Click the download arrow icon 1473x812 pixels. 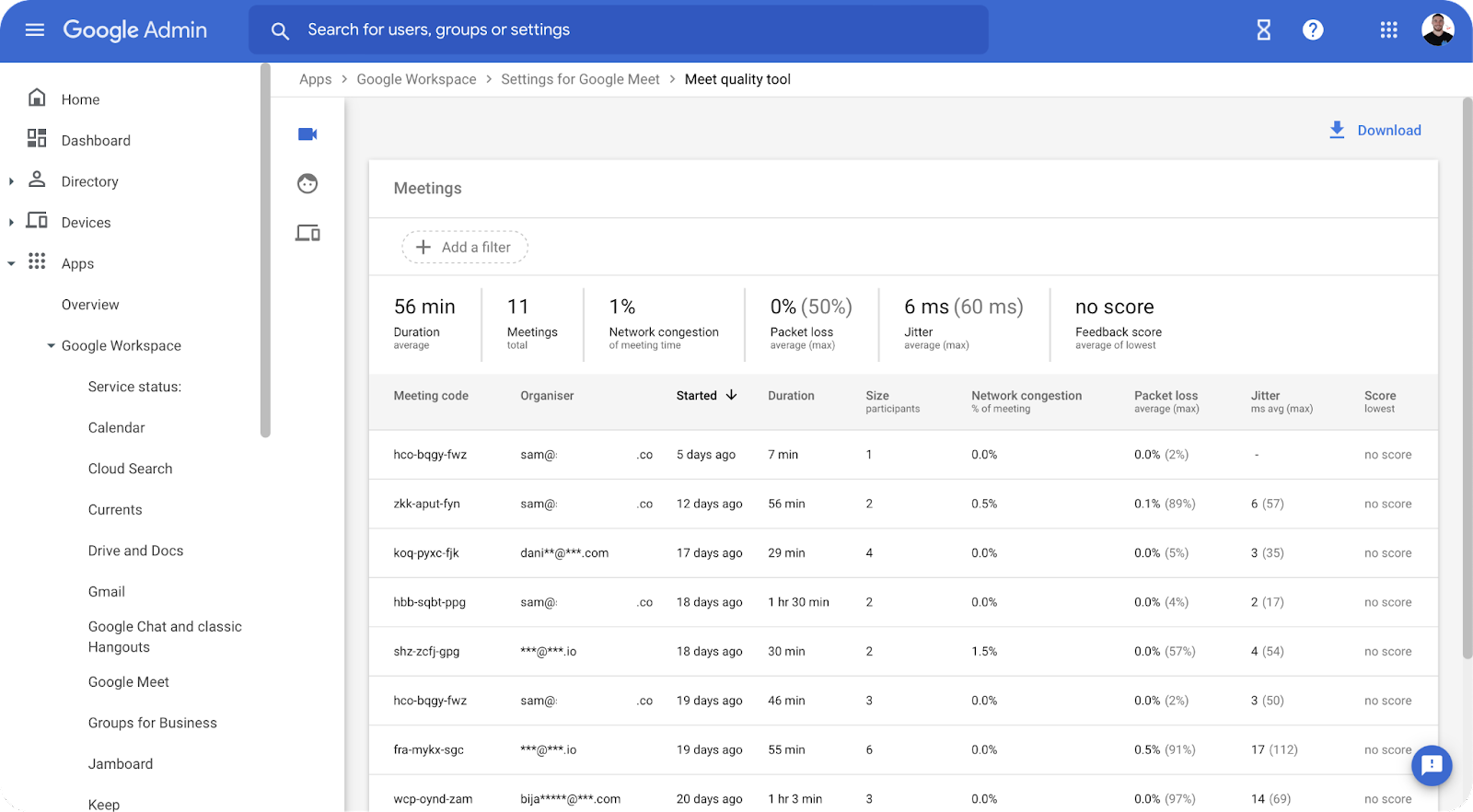click(x=1337, y=131)
